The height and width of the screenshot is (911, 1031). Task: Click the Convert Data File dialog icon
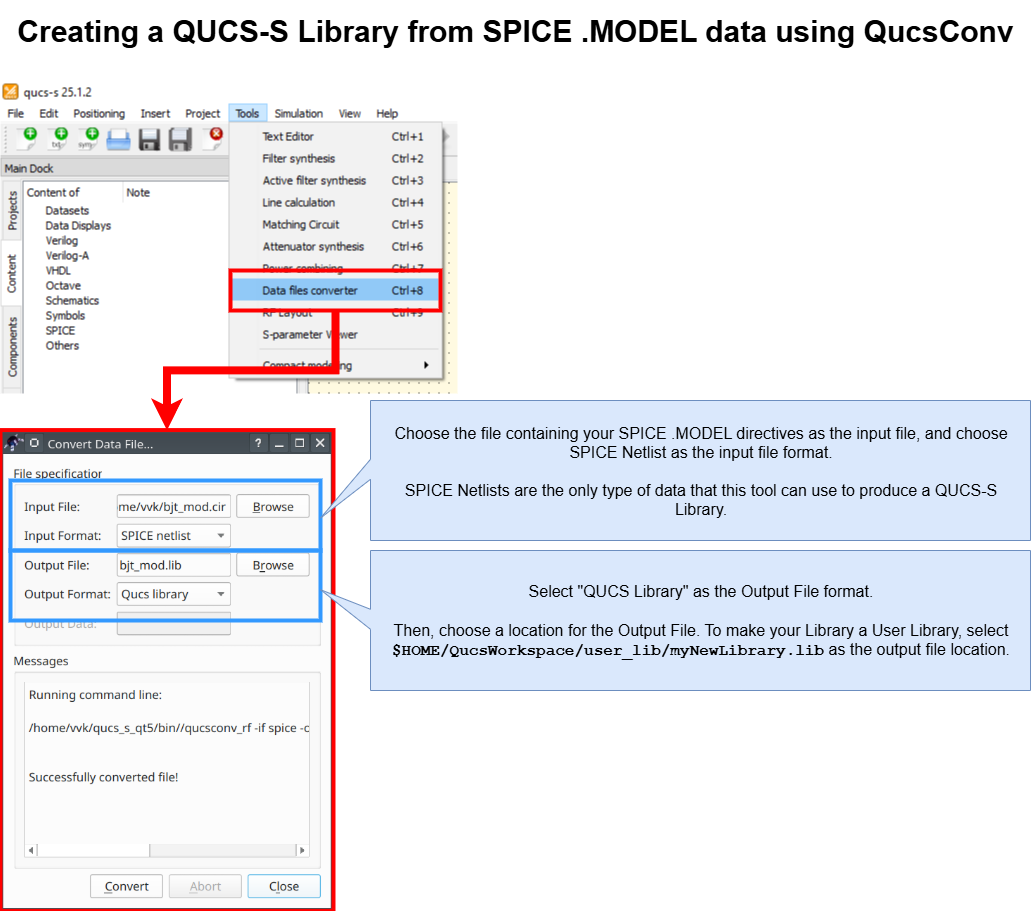click(x=13, y=443)
